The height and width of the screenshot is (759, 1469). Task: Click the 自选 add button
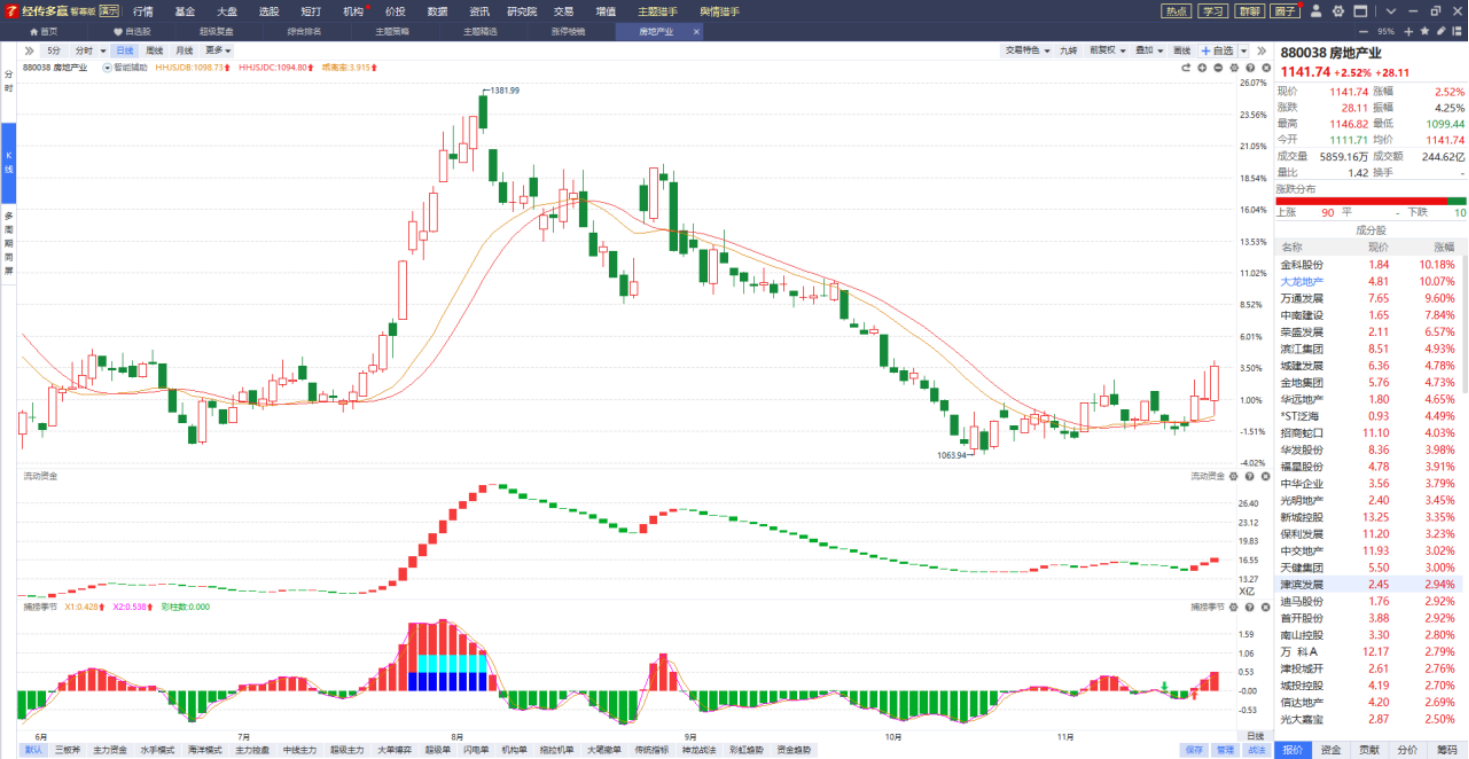(1218, 50)
